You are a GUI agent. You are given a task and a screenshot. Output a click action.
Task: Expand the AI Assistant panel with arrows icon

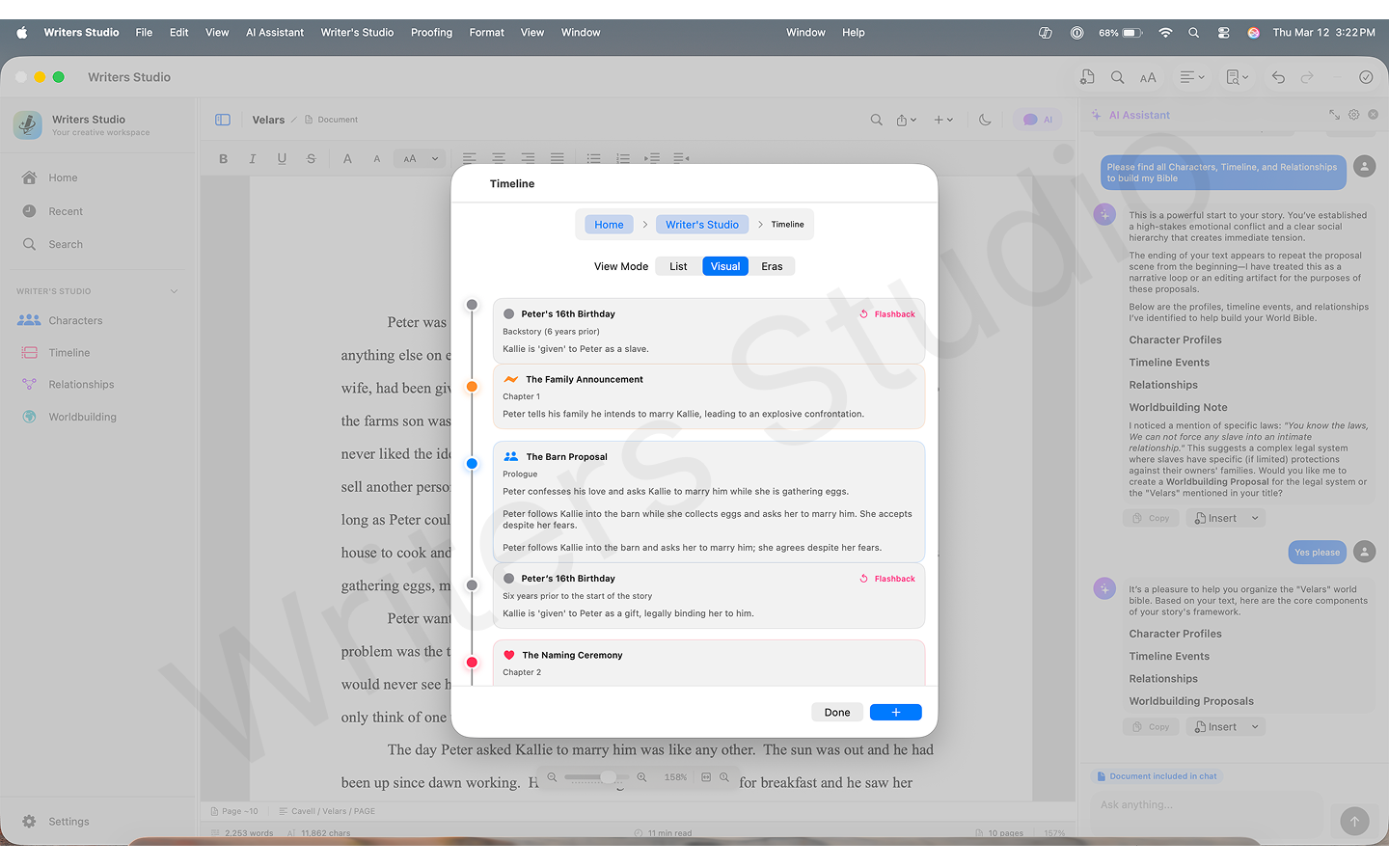[1334, 114]
